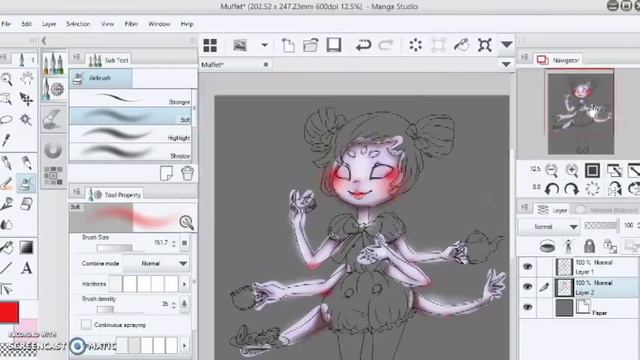
Task: Open the Combine mode dropdown
Action: 156,264
